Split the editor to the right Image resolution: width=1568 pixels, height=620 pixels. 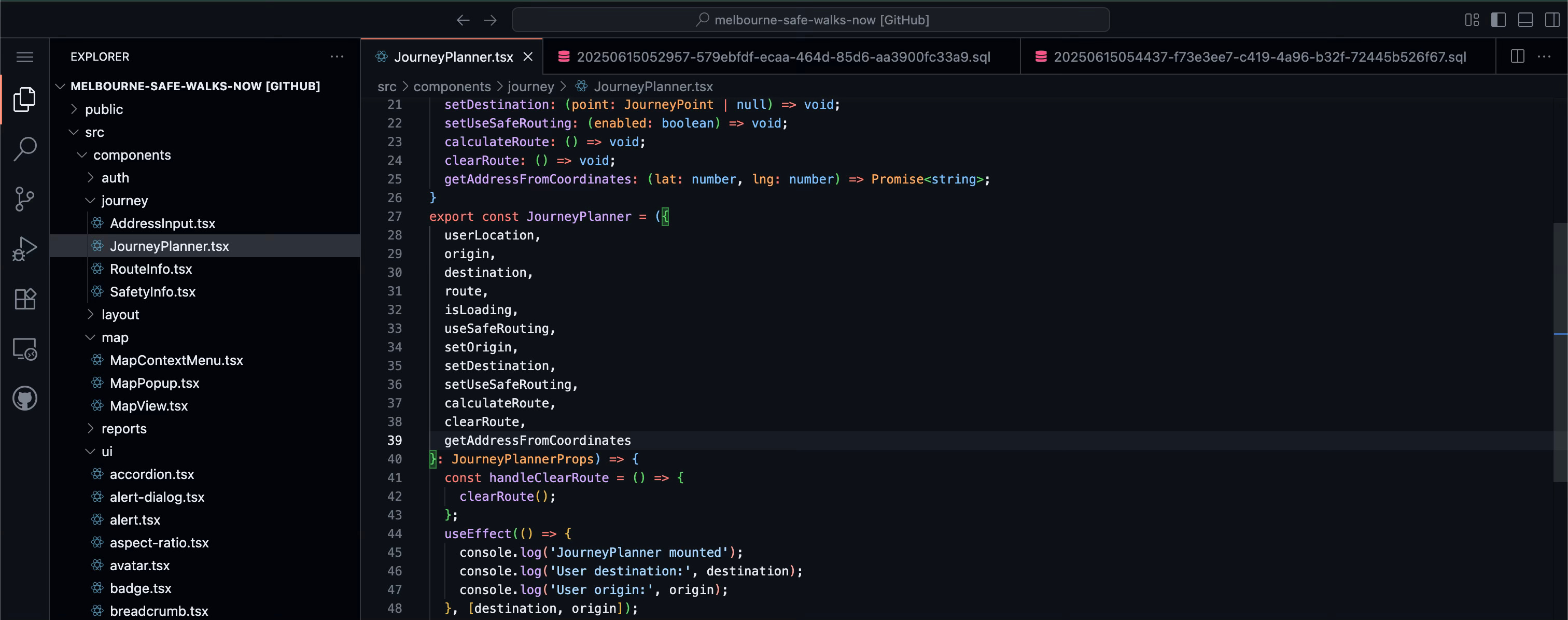click(1518, 57)
